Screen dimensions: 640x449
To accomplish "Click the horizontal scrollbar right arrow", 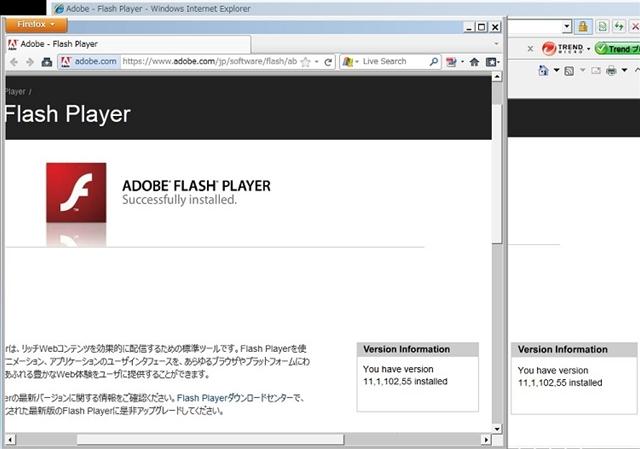I will [x=486, y=440].
